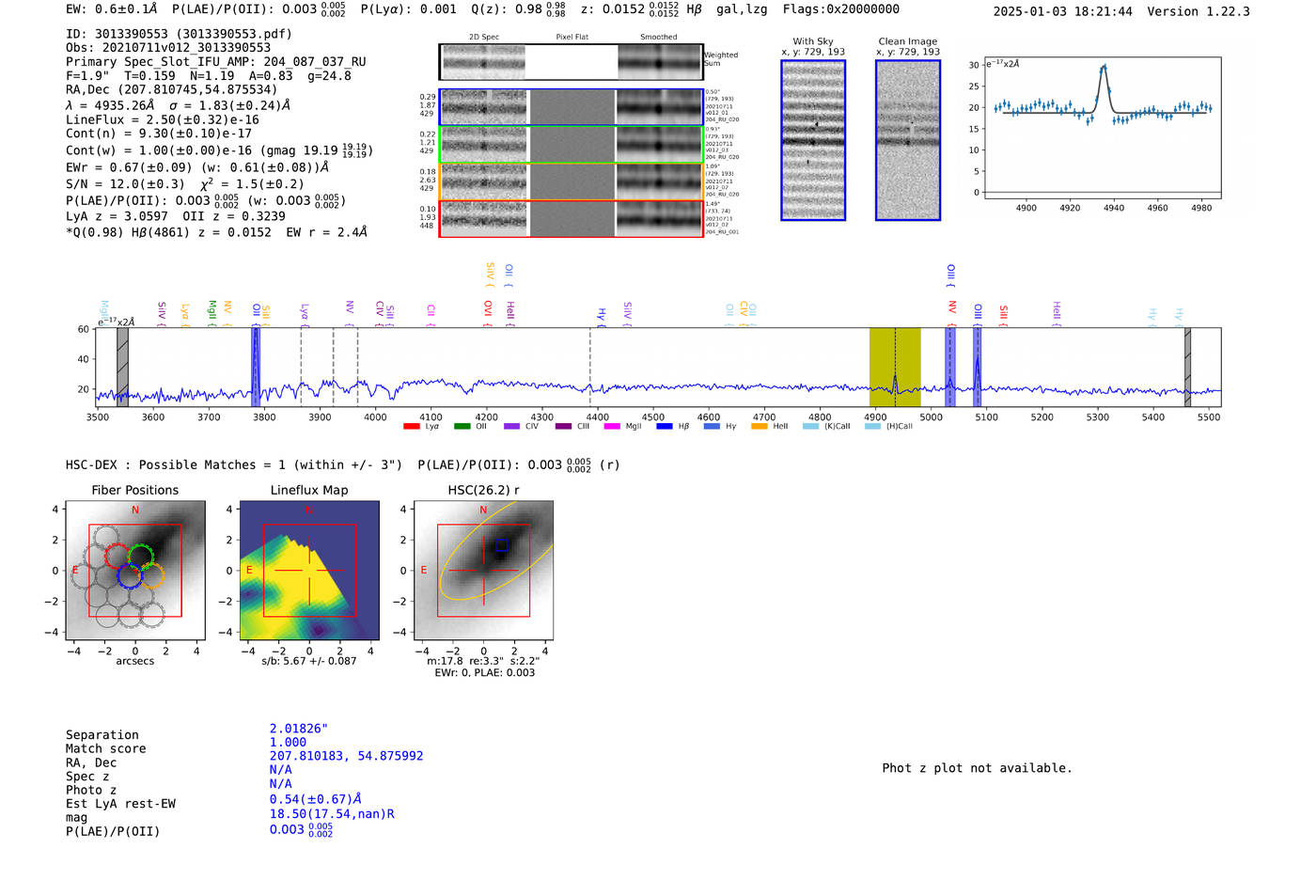
Task: Select the blue-bordered 2D Spec fiber row
Action: click(571, 107)
